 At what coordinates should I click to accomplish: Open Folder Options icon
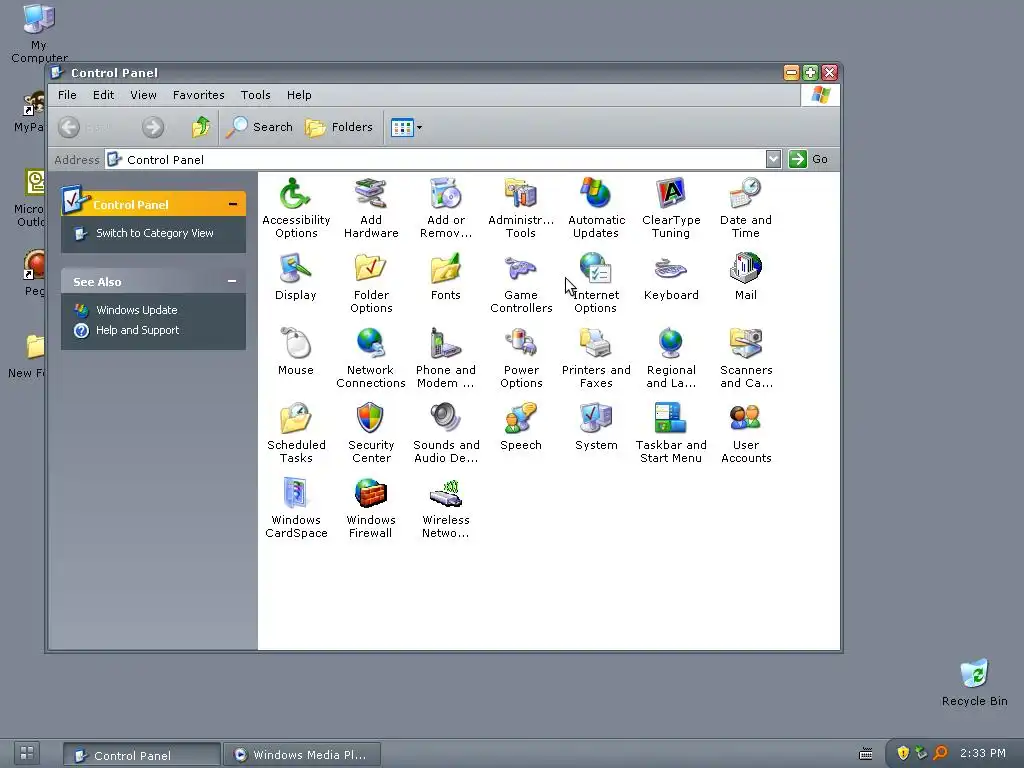point(371,283)
